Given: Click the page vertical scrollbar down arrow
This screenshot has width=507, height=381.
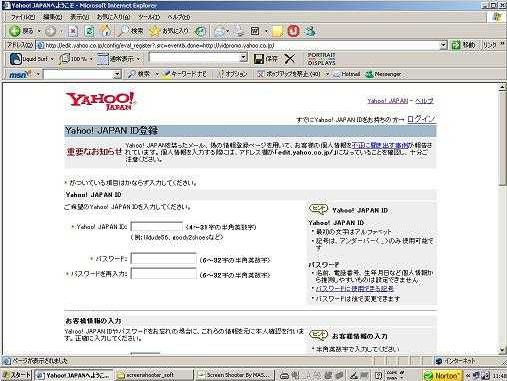Looking at the screenshot, I should click(x=502, y=350).
